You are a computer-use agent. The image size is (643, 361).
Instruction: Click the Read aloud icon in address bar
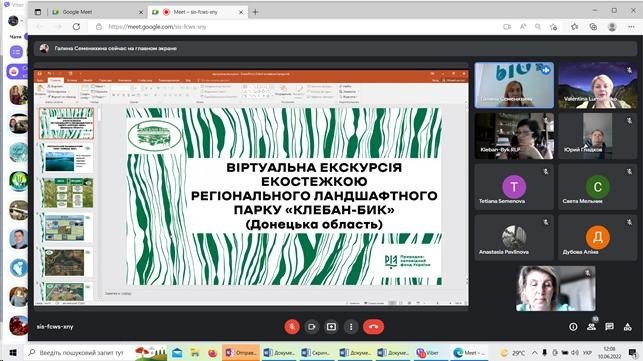coord(523,27)
